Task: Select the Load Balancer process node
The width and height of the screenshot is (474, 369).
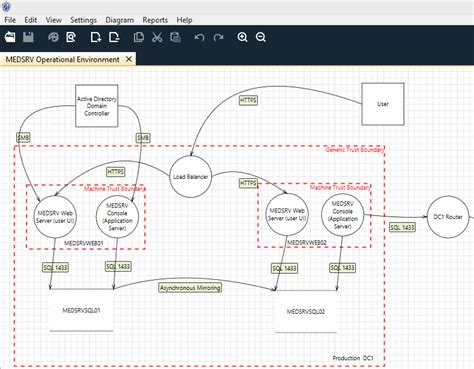Action: click(190, 177)
